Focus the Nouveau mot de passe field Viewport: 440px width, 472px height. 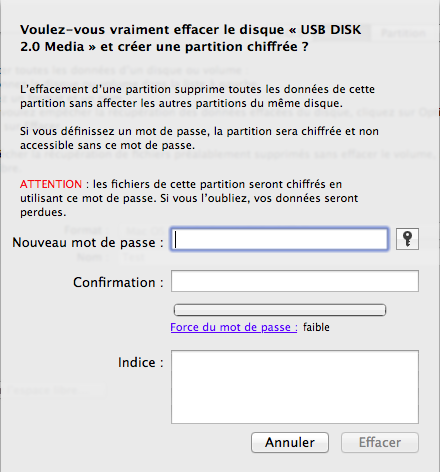(279, 239)
